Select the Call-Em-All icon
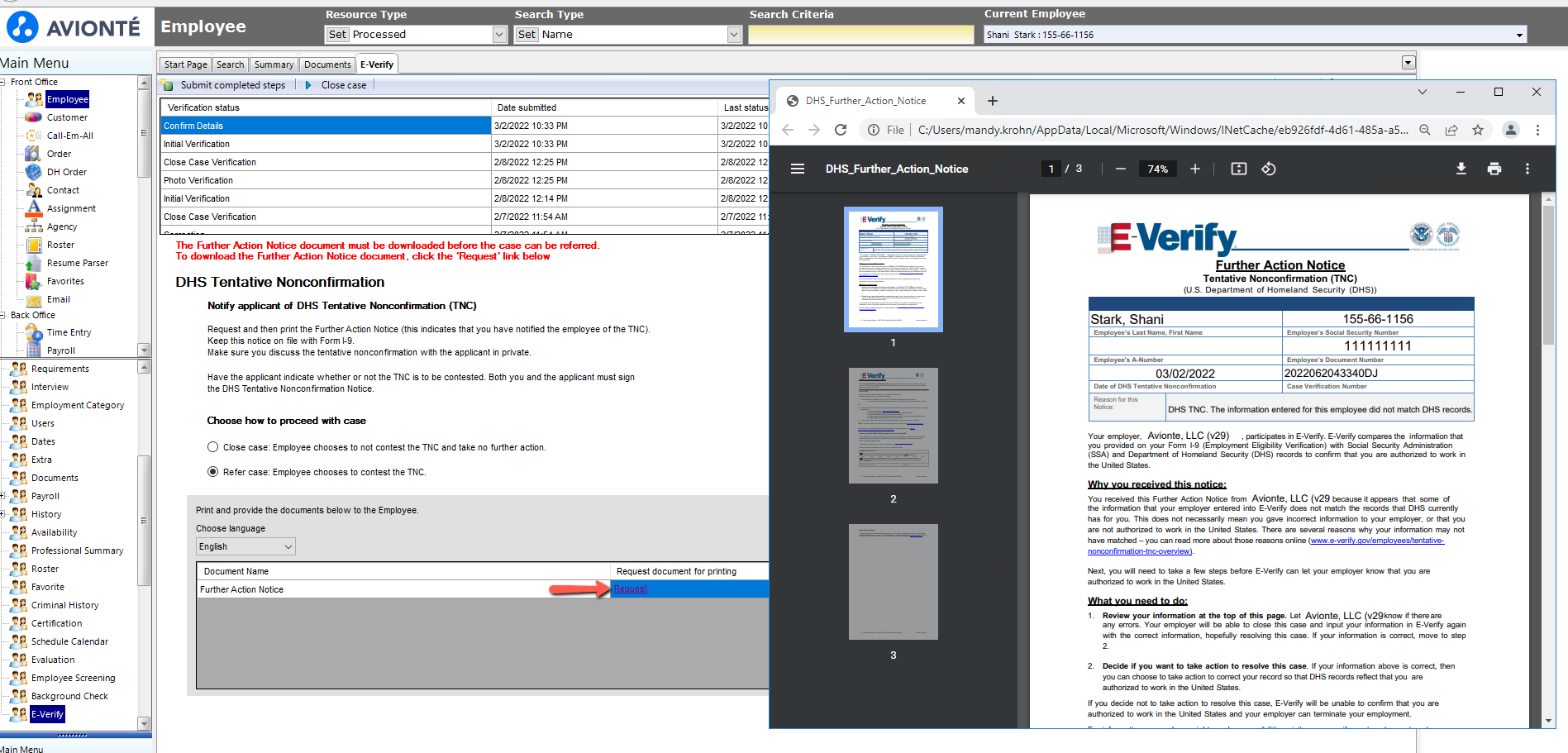Image resolution: width=1568 pixels, height=753 pixels. [34, 136]
